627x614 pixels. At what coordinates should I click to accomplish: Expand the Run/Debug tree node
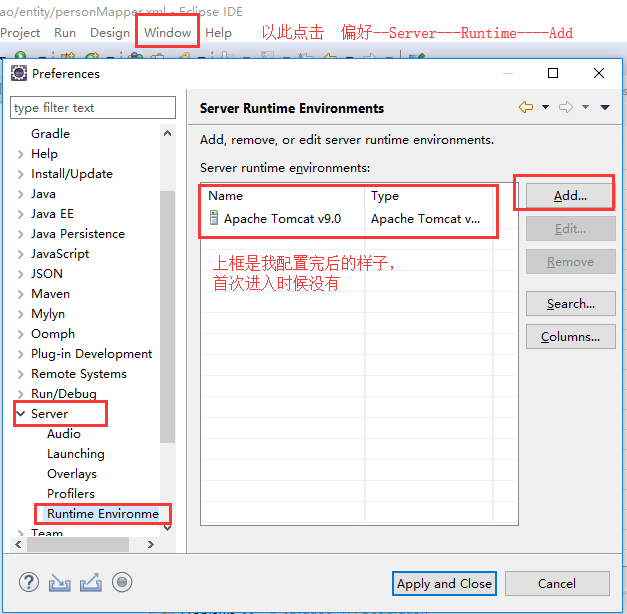tap(21, 394)
